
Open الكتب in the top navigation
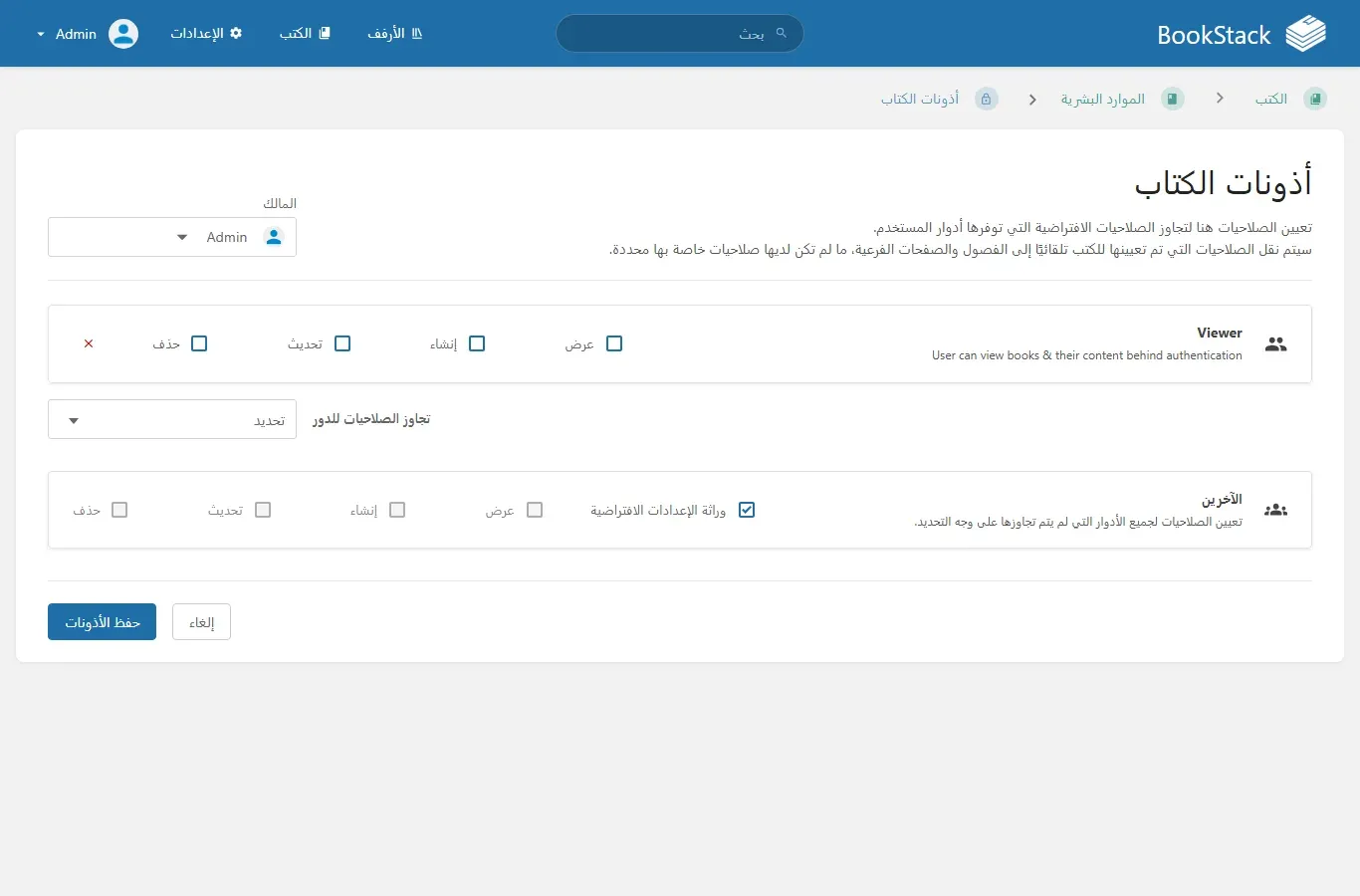tap(305, 33)
